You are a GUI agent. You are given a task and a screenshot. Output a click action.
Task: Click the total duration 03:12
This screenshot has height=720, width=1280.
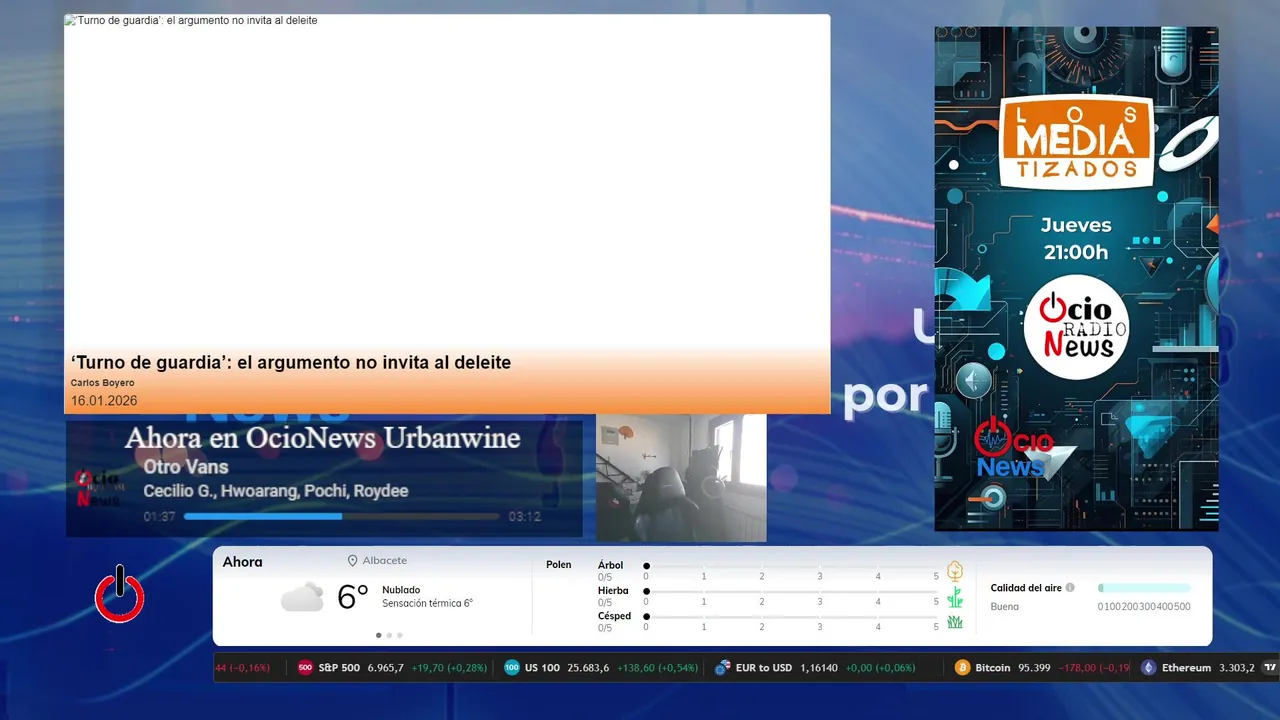coord(524,517)
